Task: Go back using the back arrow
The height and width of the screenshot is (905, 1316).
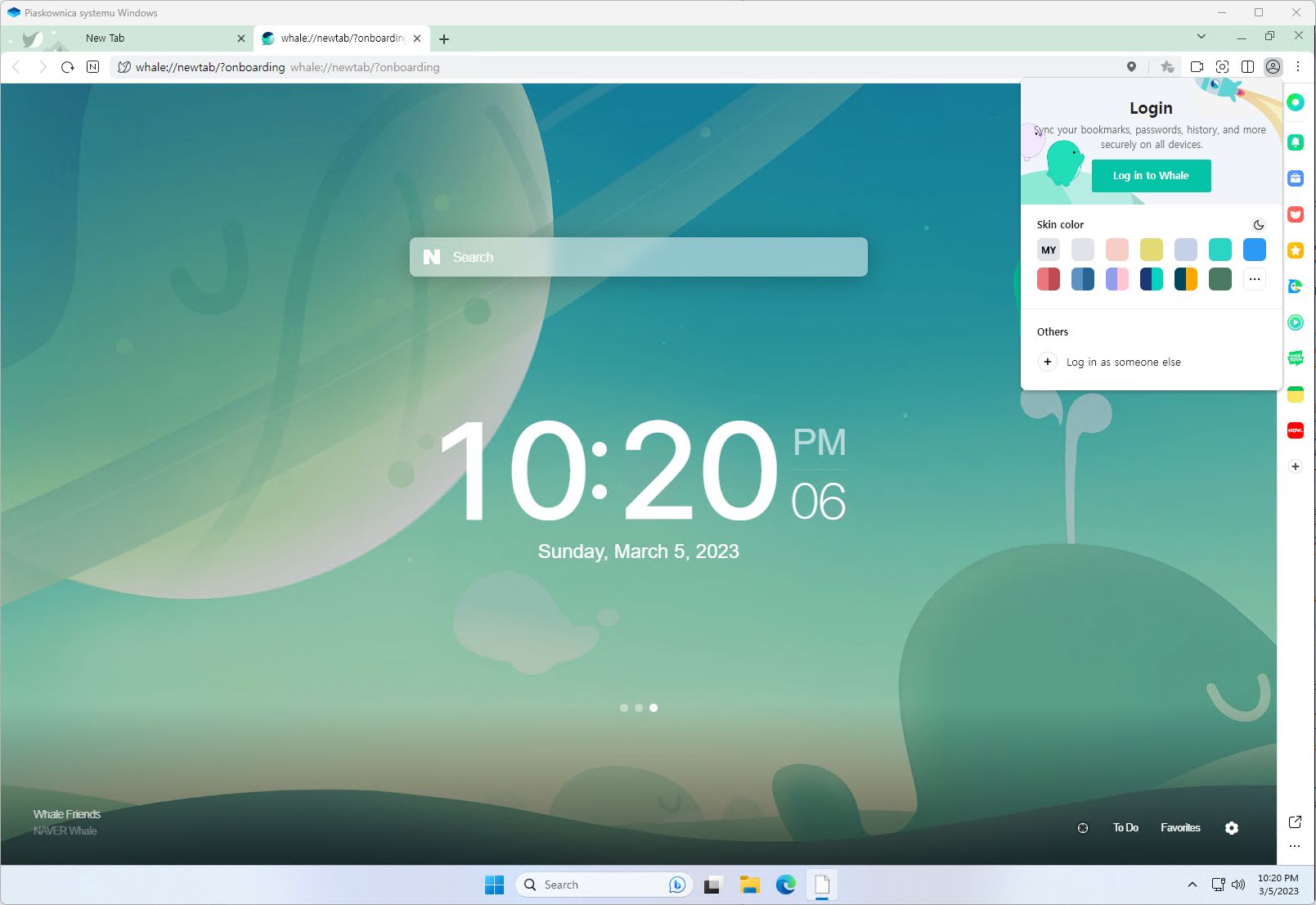Action: [x=16, y=67]
